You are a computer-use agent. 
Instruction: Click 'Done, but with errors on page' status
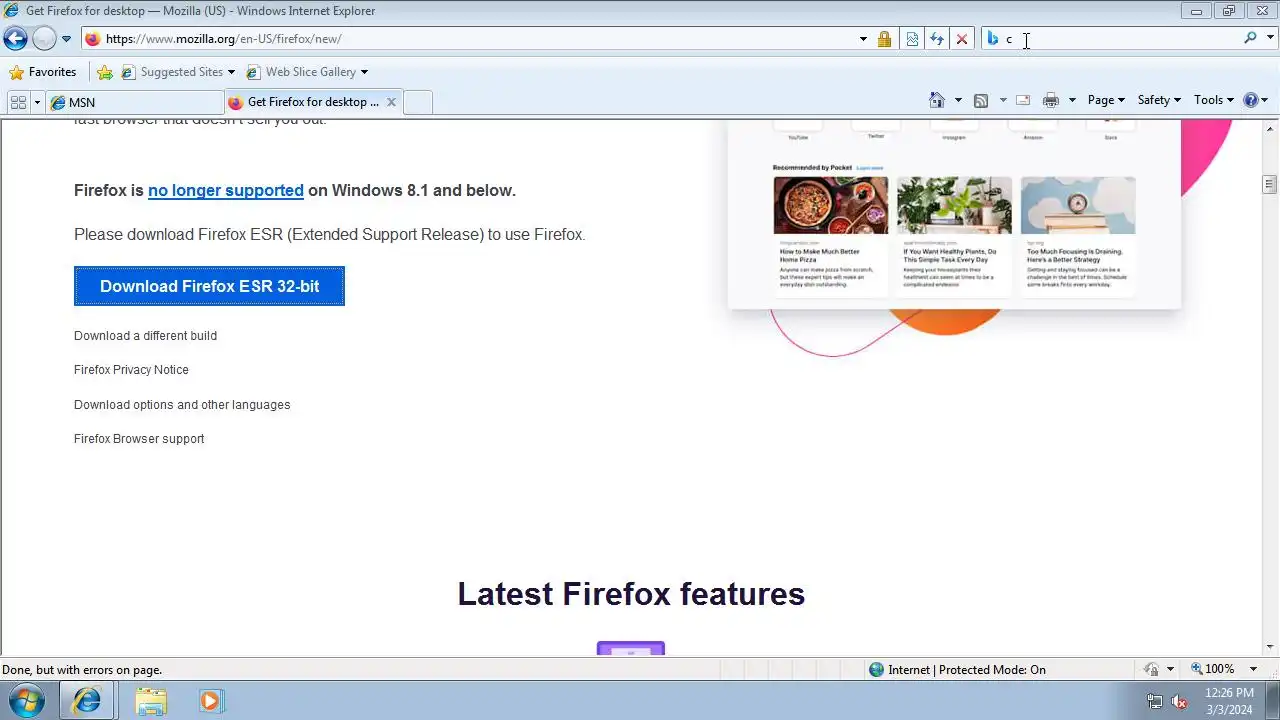pos(82,670)
